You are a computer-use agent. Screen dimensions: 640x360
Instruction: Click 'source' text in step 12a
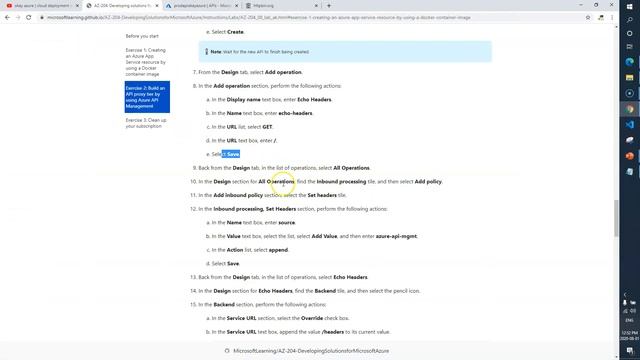287,223
